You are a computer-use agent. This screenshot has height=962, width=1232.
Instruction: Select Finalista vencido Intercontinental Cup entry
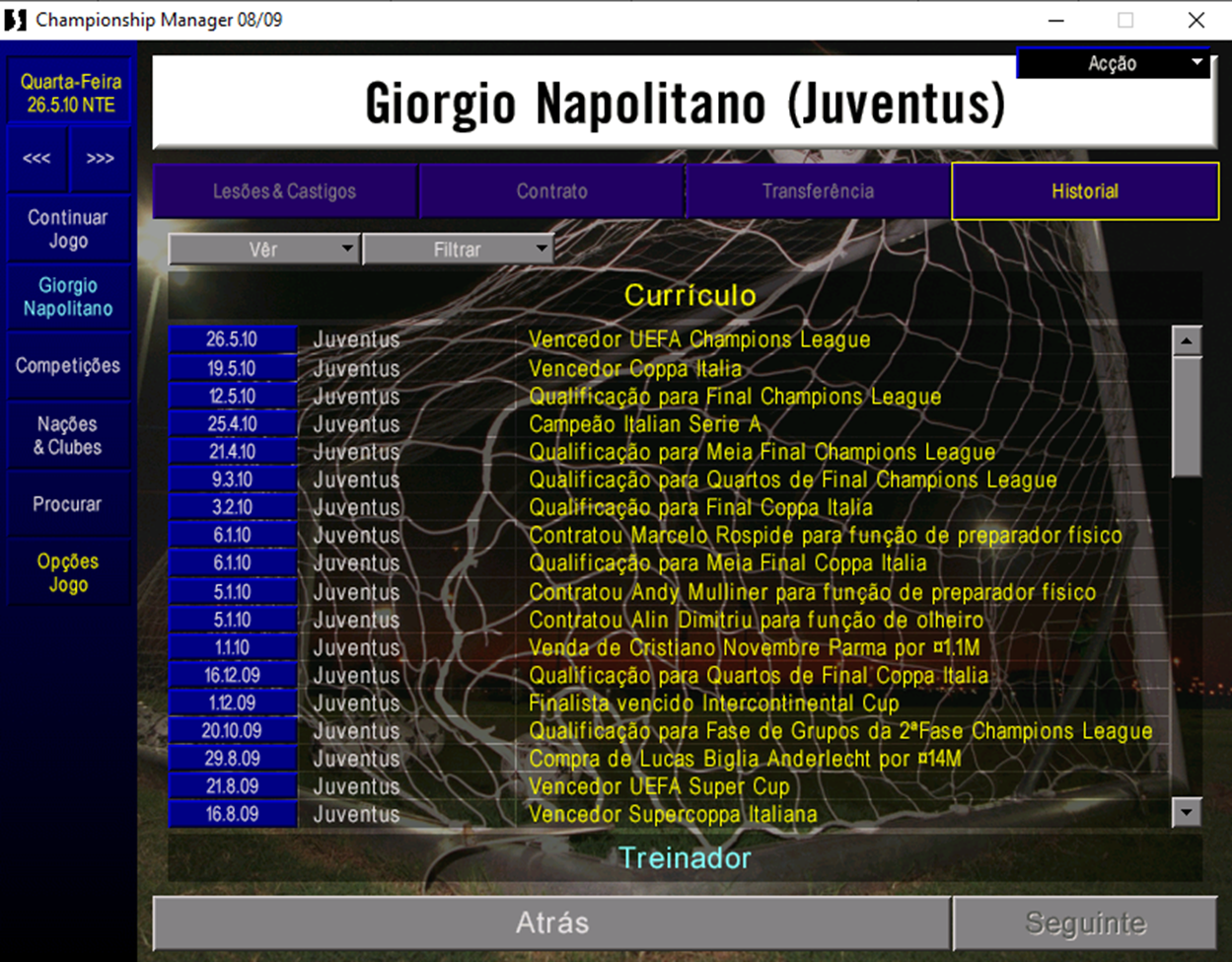point(714,703)
